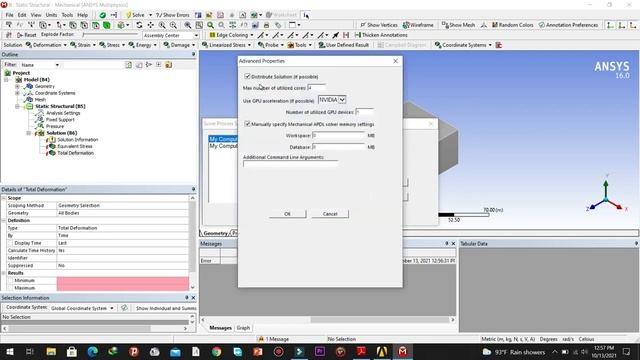Collapse the Solution (B6) node

tap(29, 133)
